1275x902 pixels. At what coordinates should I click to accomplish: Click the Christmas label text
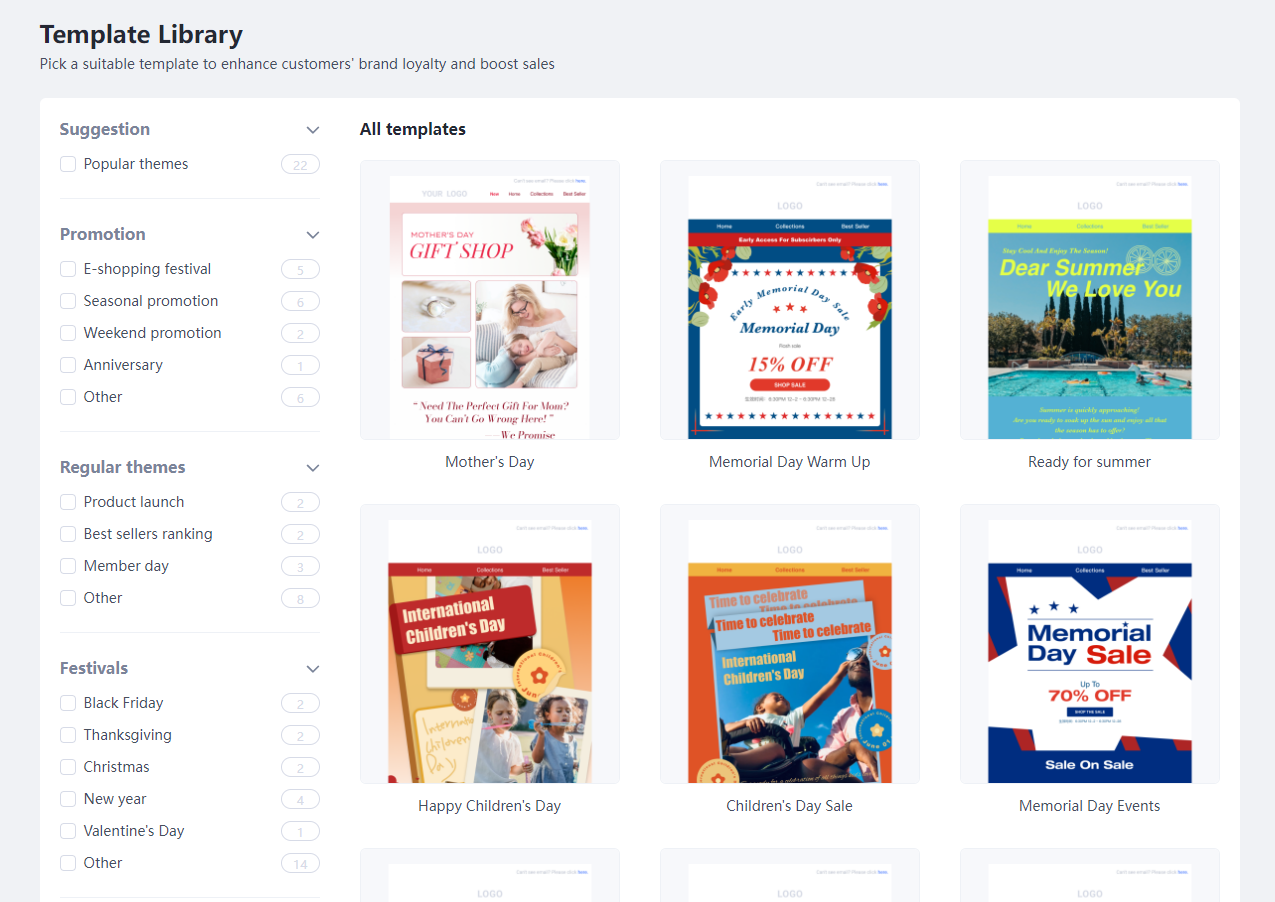tap(117, 767)
